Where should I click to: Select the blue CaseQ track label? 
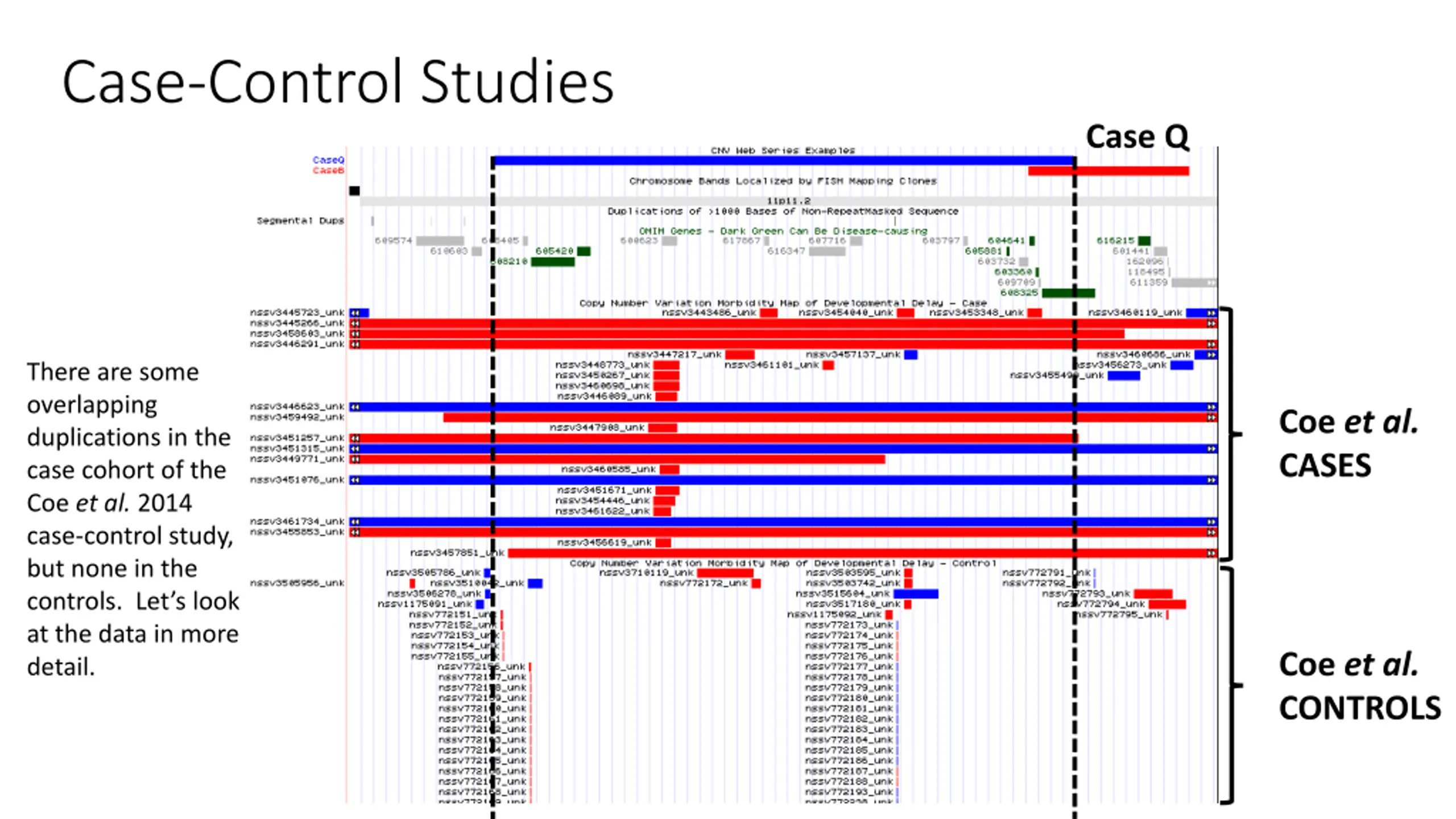coord(328,160)
